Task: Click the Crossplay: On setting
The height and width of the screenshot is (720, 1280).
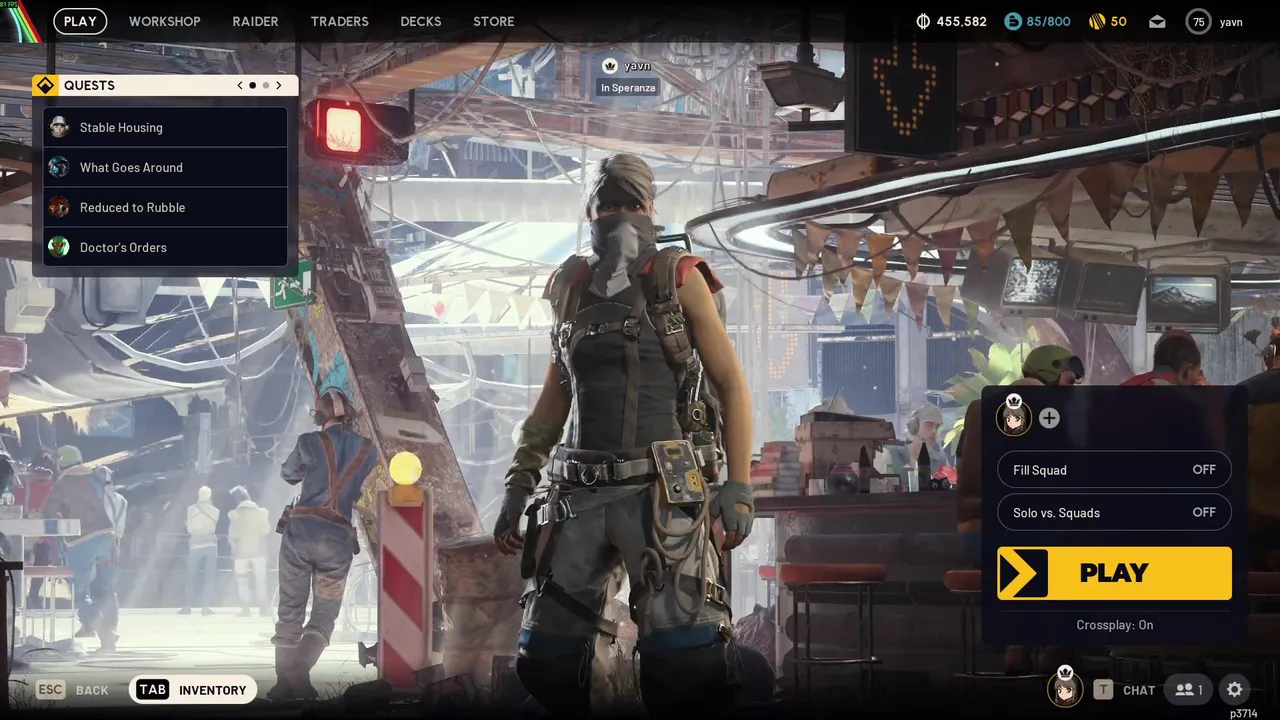Action: point(1114,625)
